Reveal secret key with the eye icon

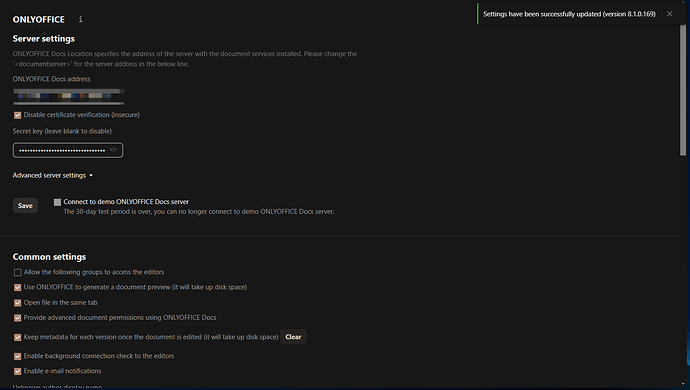113,150
